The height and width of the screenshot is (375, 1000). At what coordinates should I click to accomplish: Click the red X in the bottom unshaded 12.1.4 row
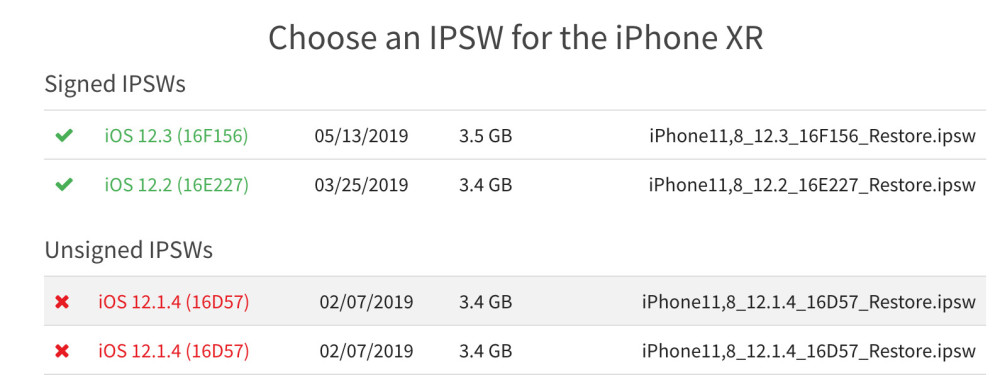[62, 351]
